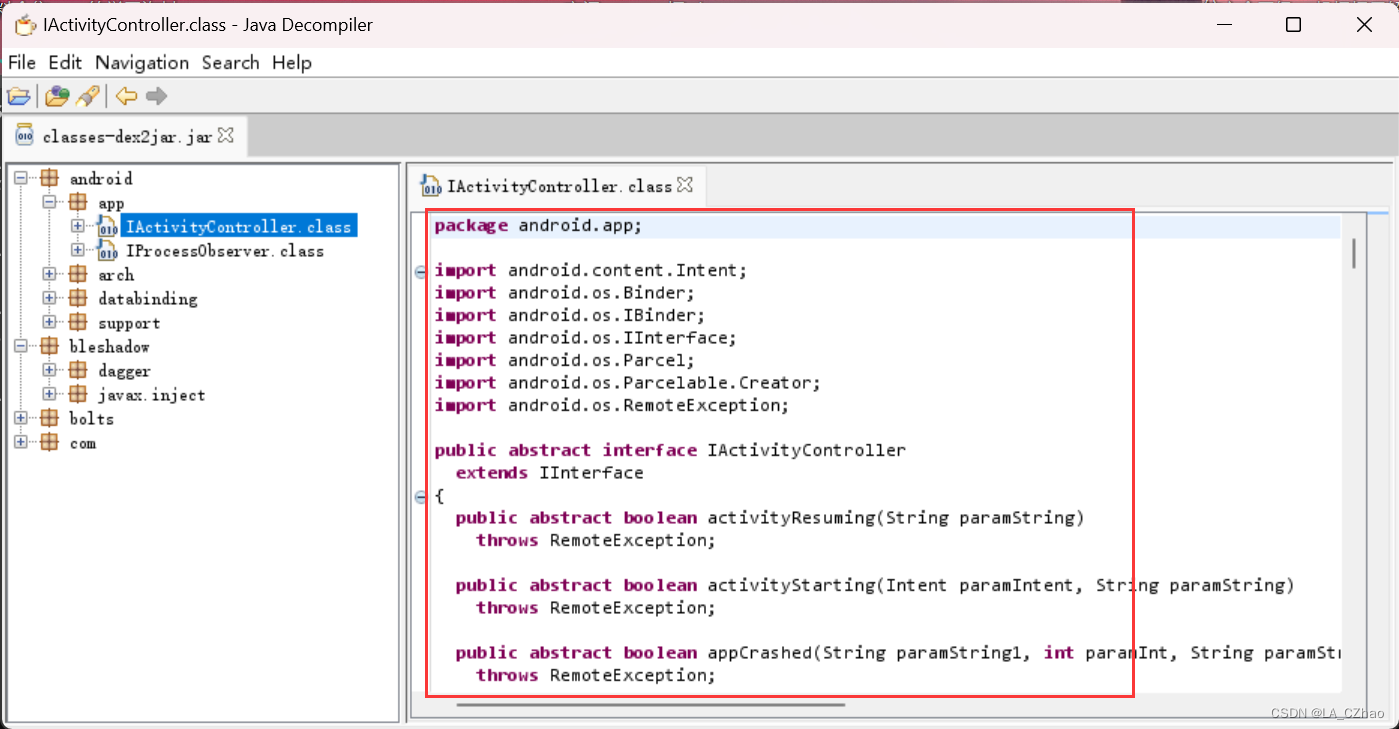The width and height of the screenshot is (1399, 729).
Task: Collapse the android tree node
Action: pos(21,178)
